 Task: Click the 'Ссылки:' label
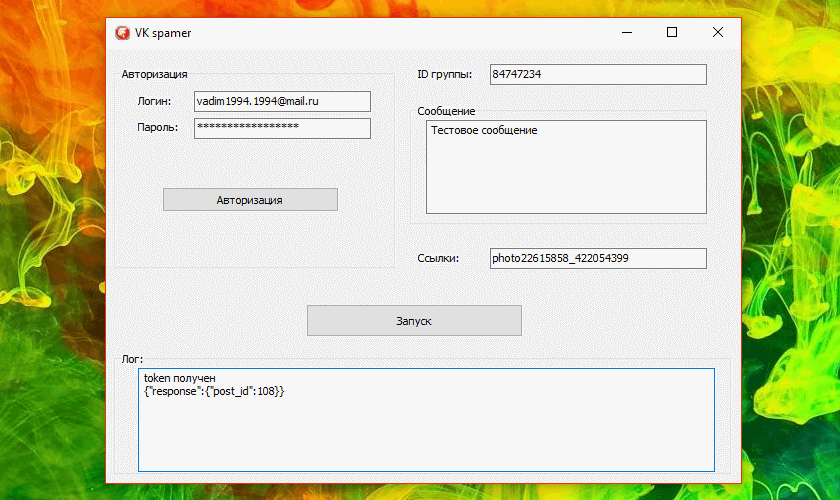point(438,258)
